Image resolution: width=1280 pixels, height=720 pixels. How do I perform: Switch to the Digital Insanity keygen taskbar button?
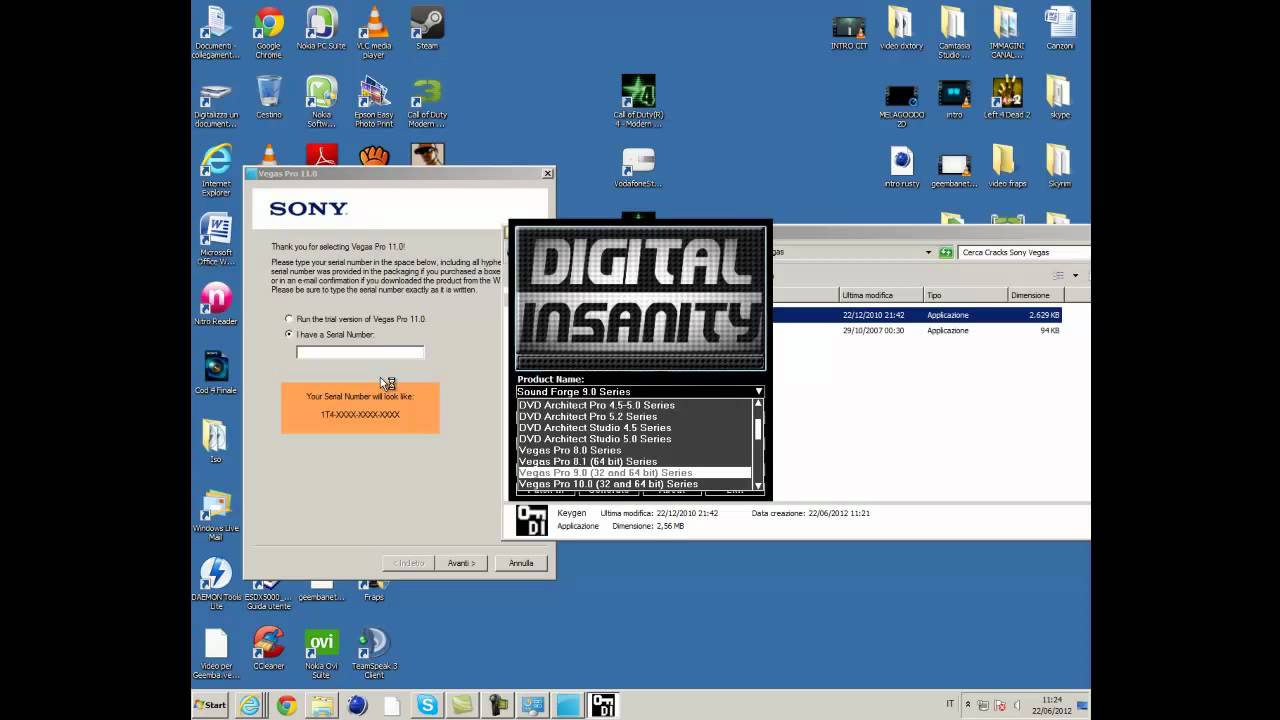(x=602, y=705)
